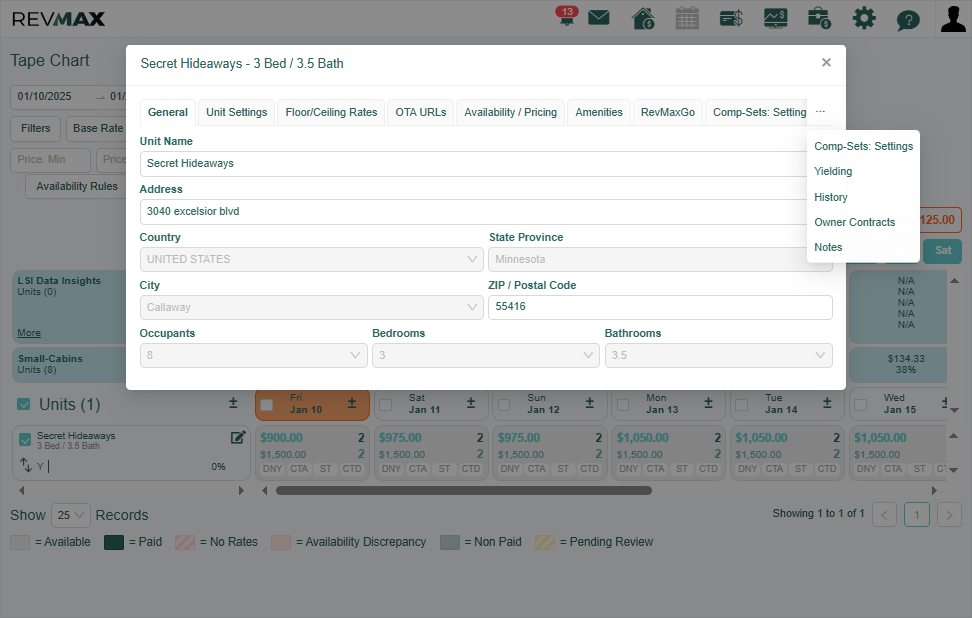
Task: Click the up-down arrows icon in unit row
Action: (x=25, y=464)
